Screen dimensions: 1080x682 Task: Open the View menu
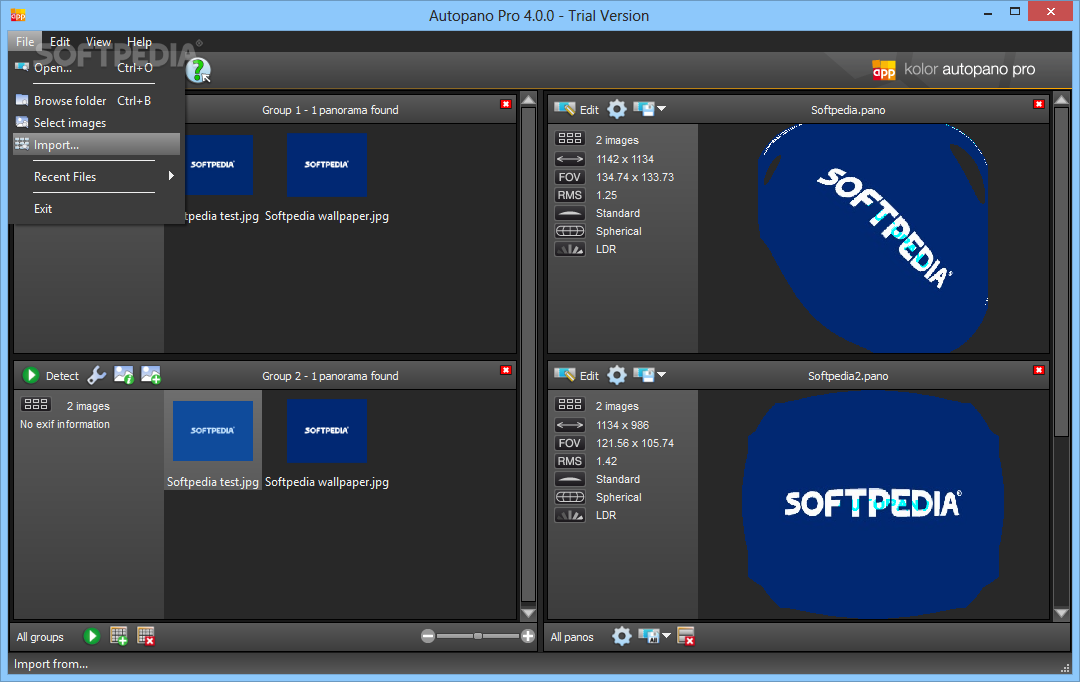[x=98, y=41]
